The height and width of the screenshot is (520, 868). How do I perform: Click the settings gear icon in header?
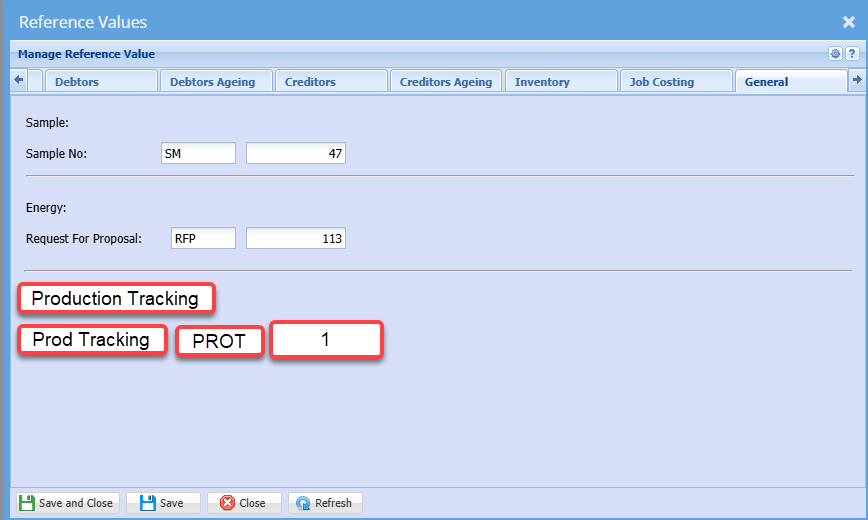click(x=835, y=54)
